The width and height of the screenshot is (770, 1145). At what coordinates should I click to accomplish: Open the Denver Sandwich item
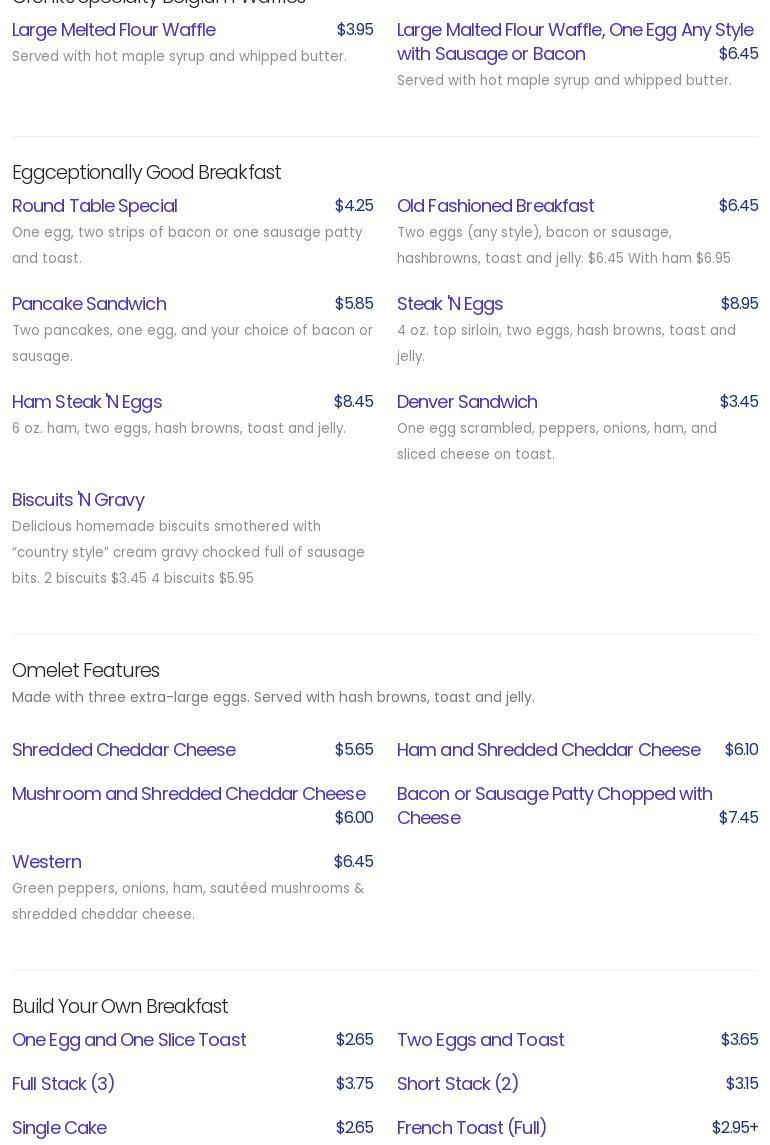(x=467, y=402)
